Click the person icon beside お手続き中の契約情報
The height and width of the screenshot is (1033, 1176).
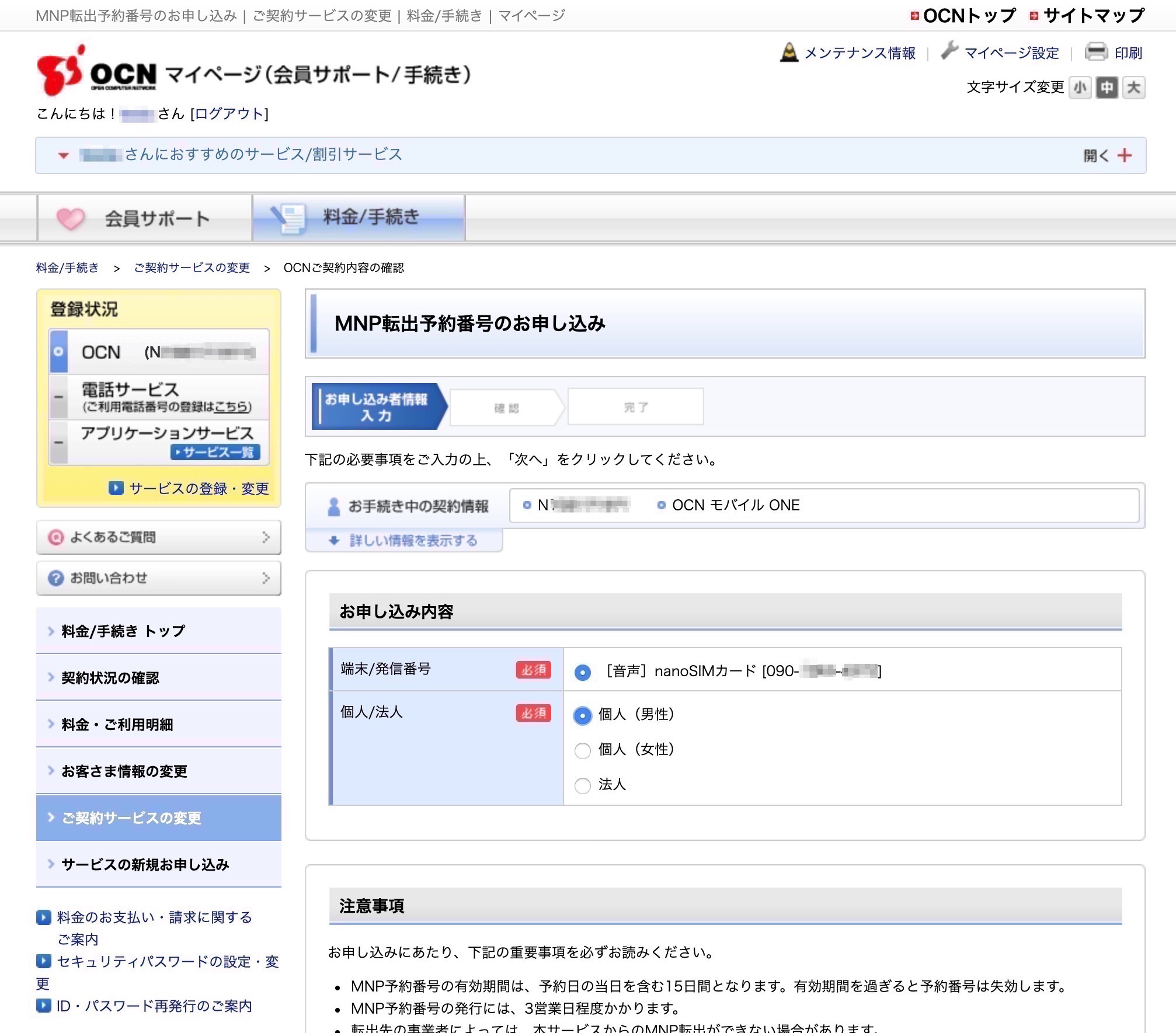(333, 506)
